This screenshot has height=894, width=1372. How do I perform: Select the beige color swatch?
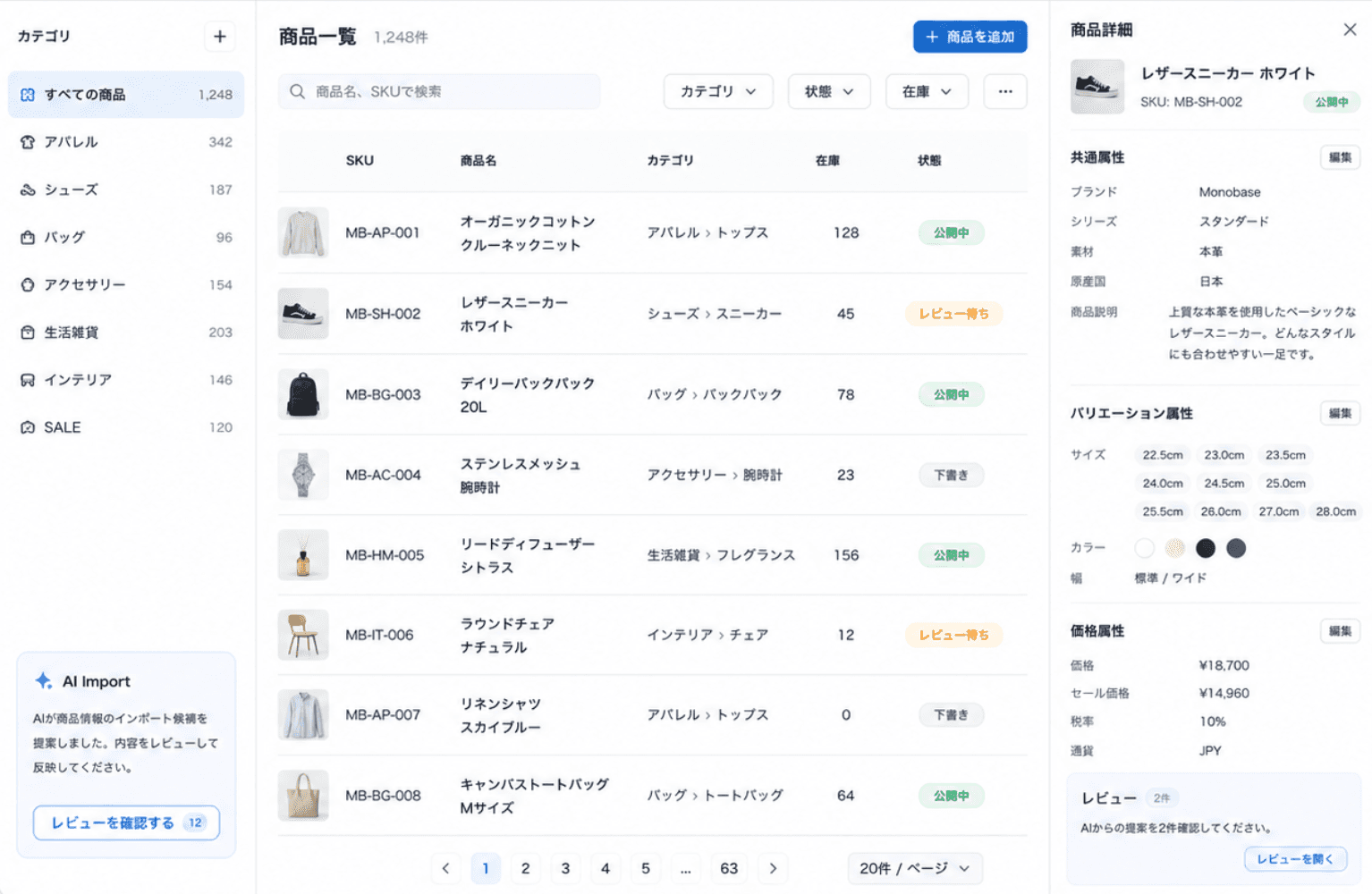coord(1175,548)
